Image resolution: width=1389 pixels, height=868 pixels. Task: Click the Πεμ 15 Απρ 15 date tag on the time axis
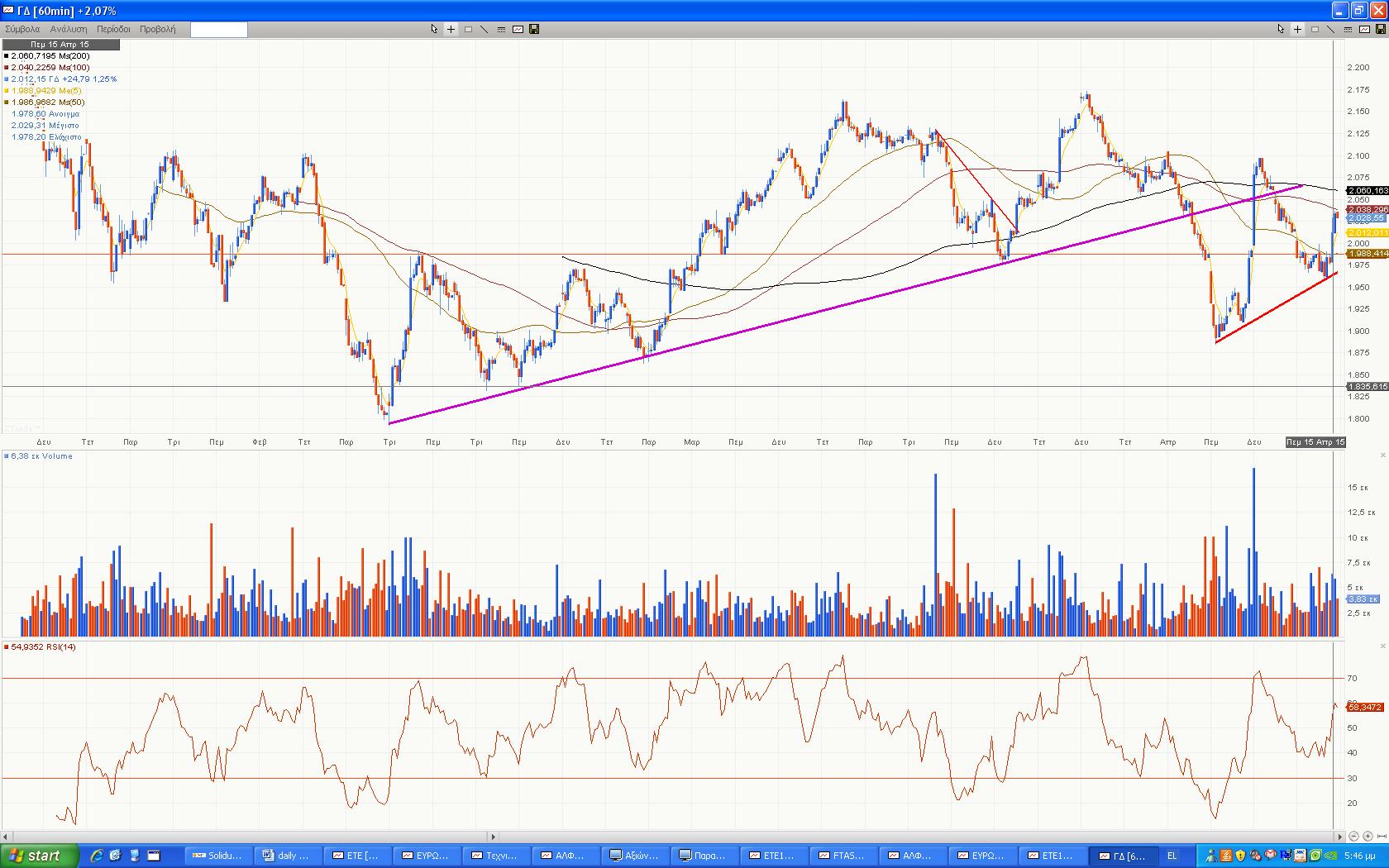coord(1315,442)
